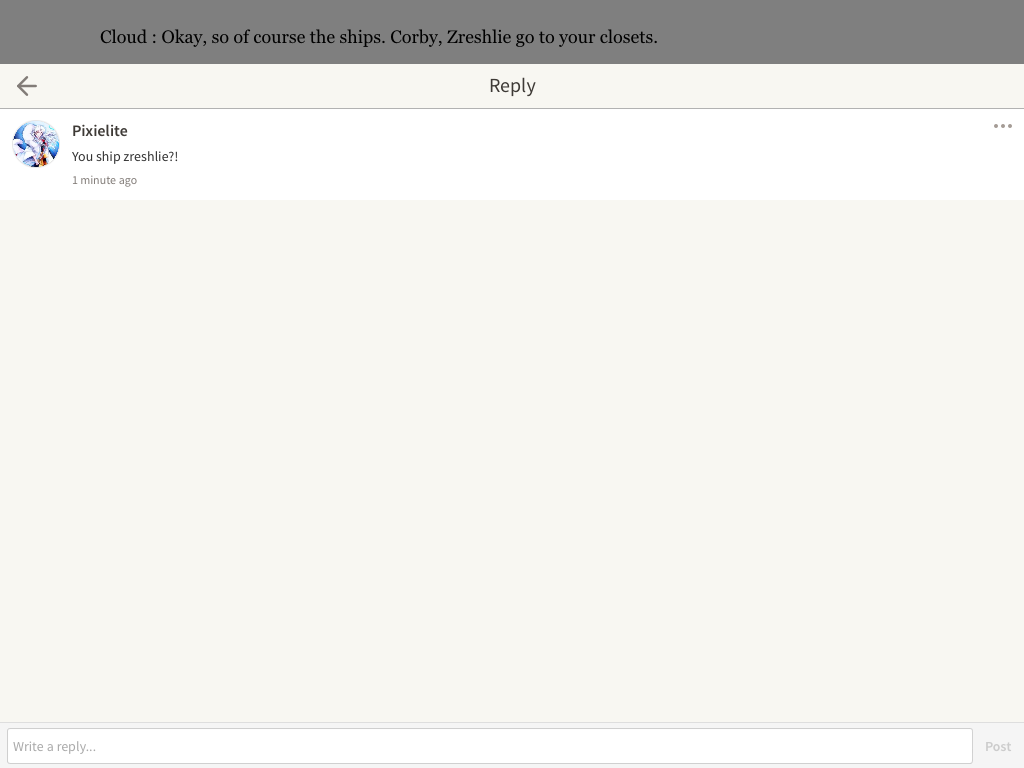The height and width of the screenshot is (768, 1024).
Task: Click the Write a reply input field
Action: (490, 746)
